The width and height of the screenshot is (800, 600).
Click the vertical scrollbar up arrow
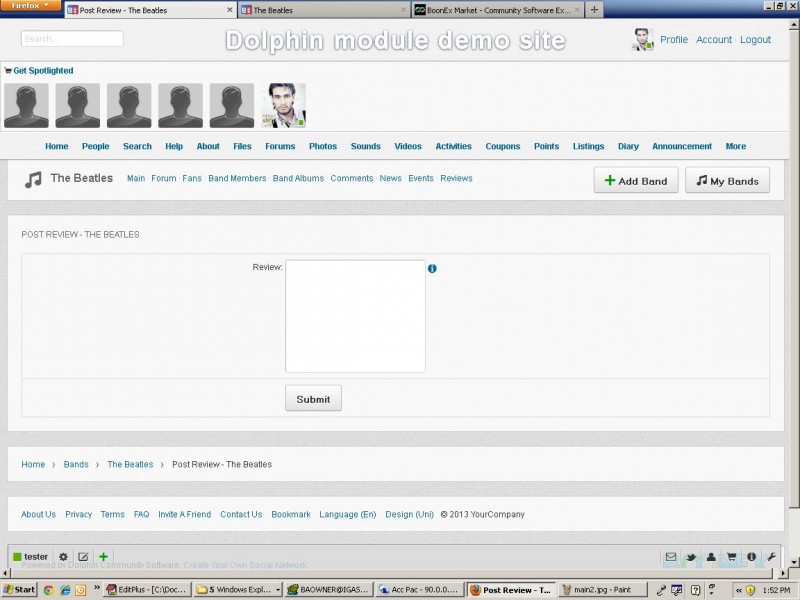pyautogui.click(x=794, y=23)
